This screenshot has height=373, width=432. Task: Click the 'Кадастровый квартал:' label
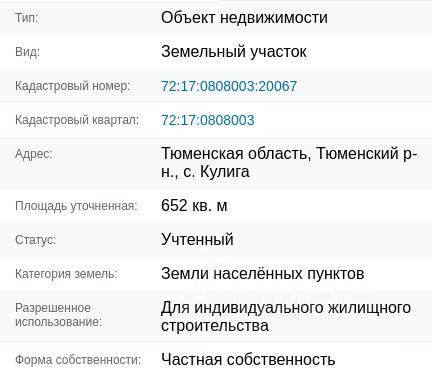(x=77, y=120)
